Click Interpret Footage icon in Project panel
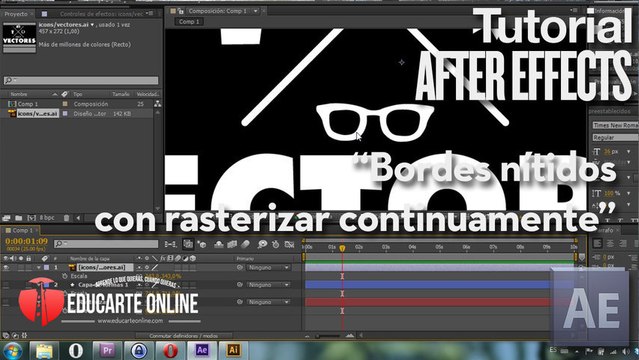 pos(6,218)
